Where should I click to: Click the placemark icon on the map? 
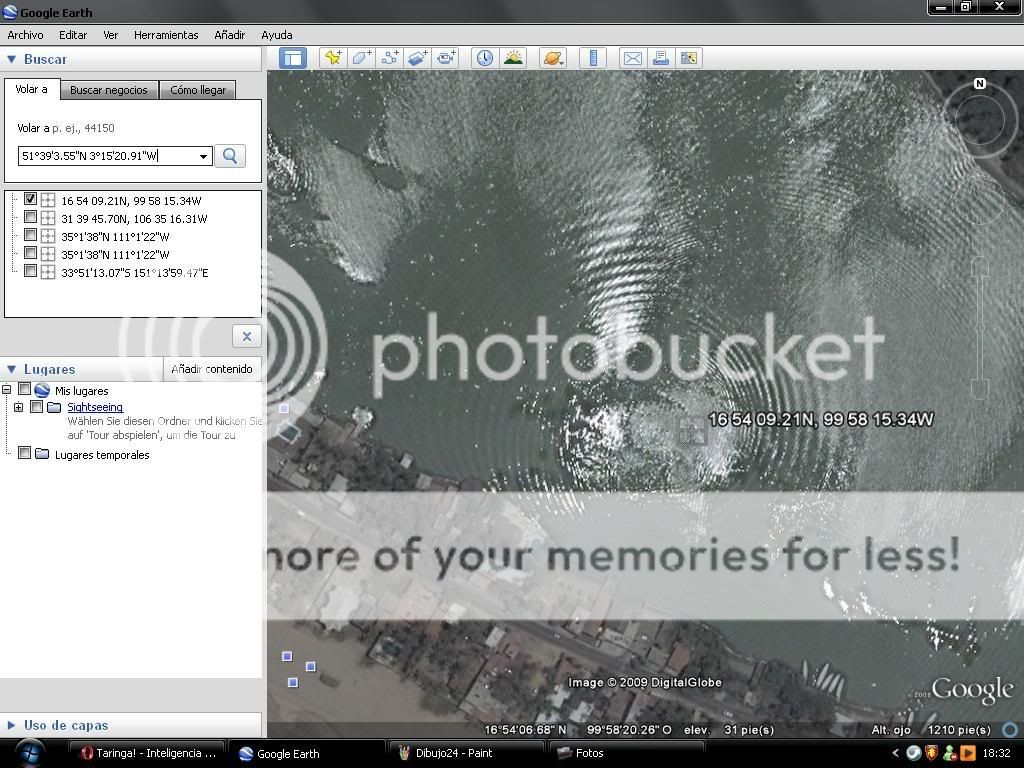[x=691, y=431]
